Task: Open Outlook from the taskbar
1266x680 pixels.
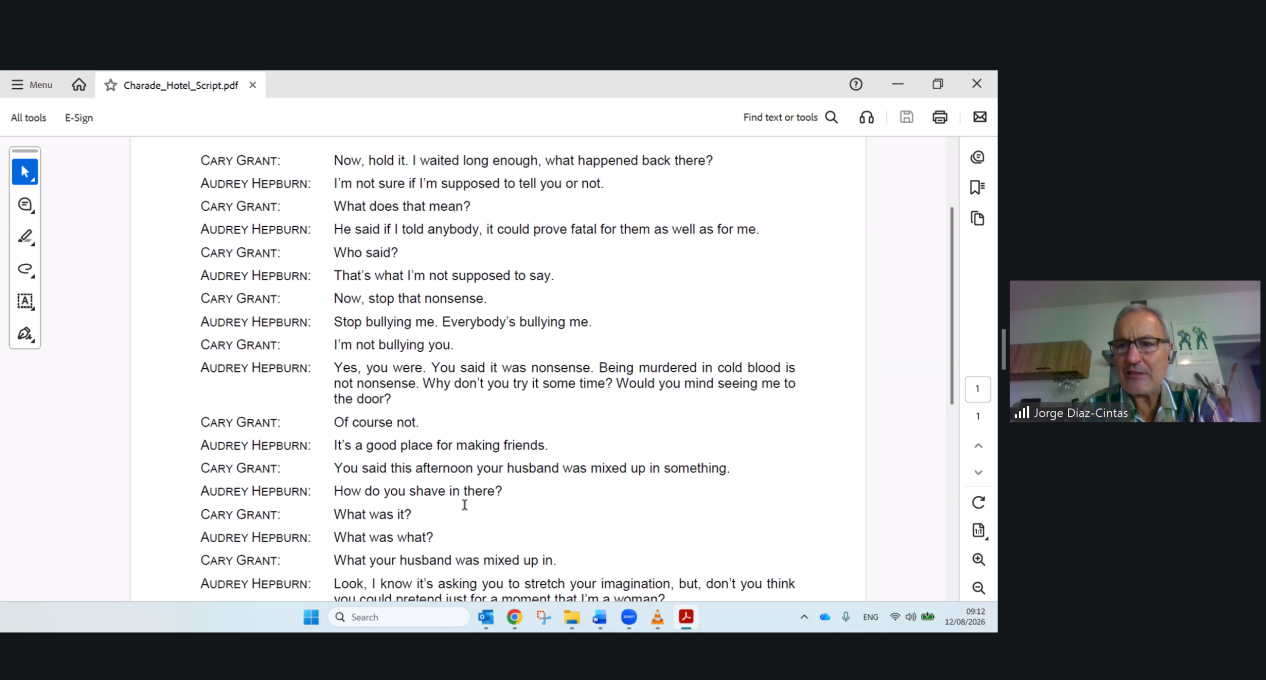Action: pyautogui.click(x=486, y=617)
